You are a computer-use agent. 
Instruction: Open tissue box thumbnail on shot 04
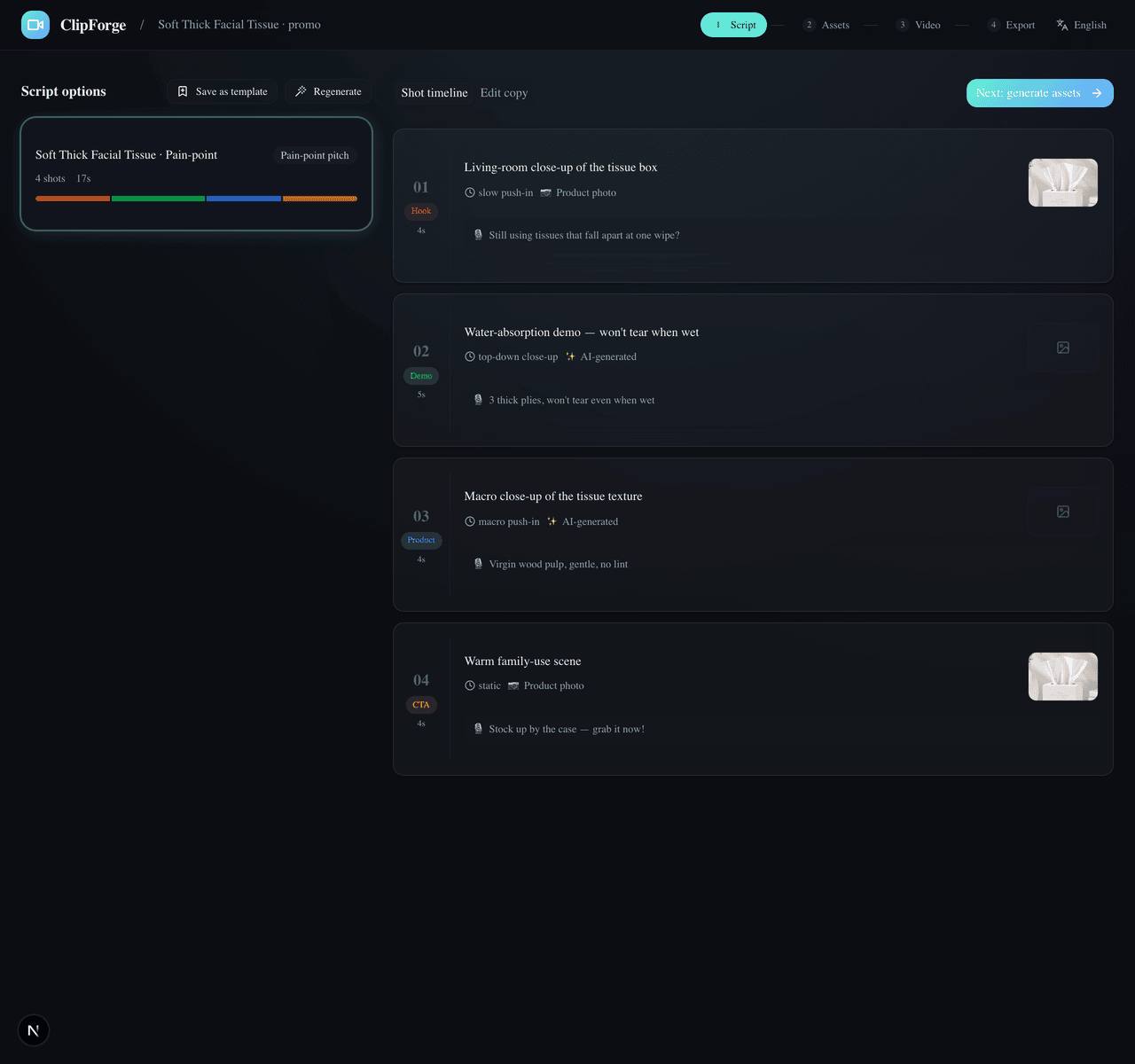point(1063,677)
